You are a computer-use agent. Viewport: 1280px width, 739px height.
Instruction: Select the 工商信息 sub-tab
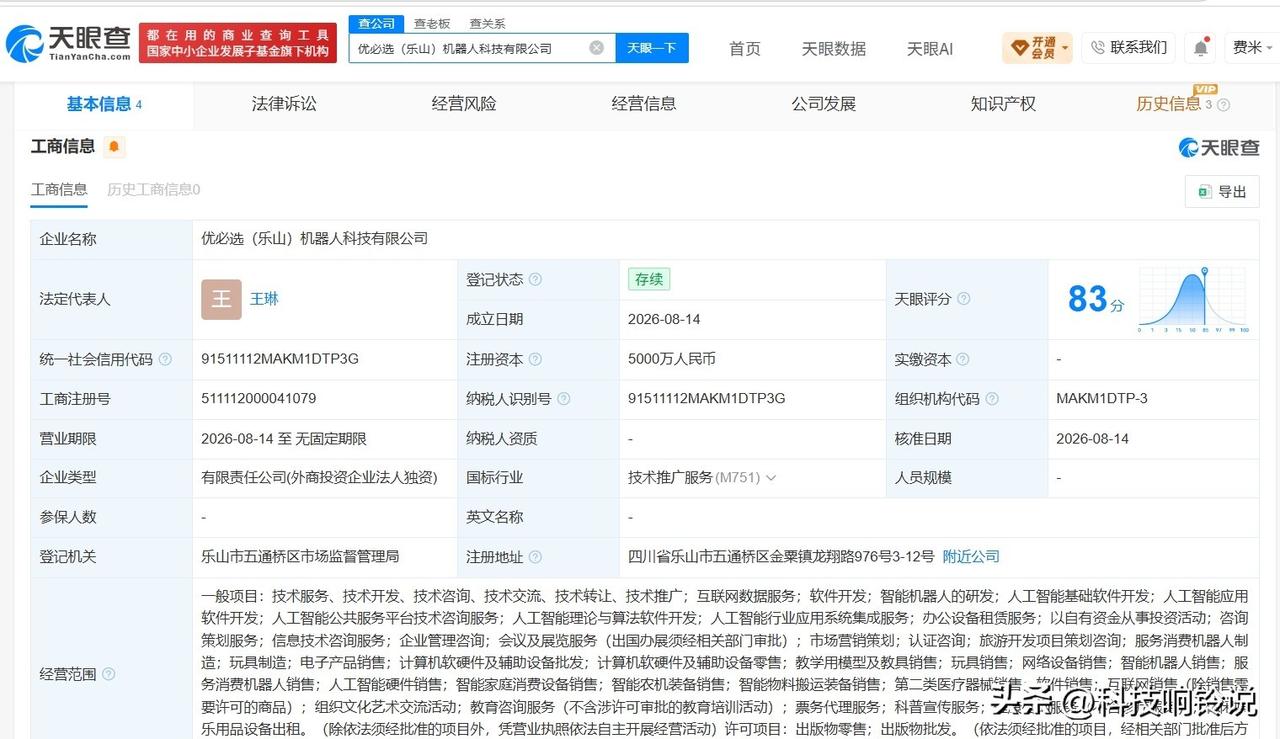pos(59,189)
